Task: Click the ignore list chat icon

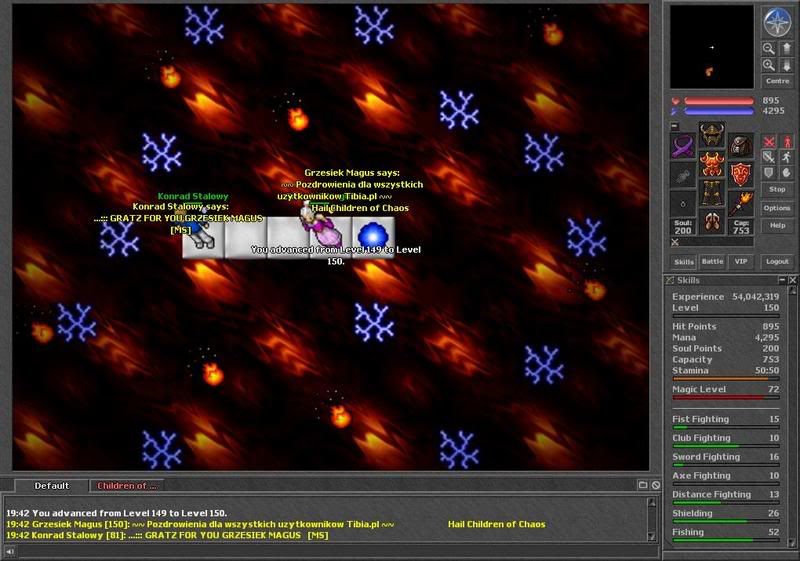Action: coord(656,485)
